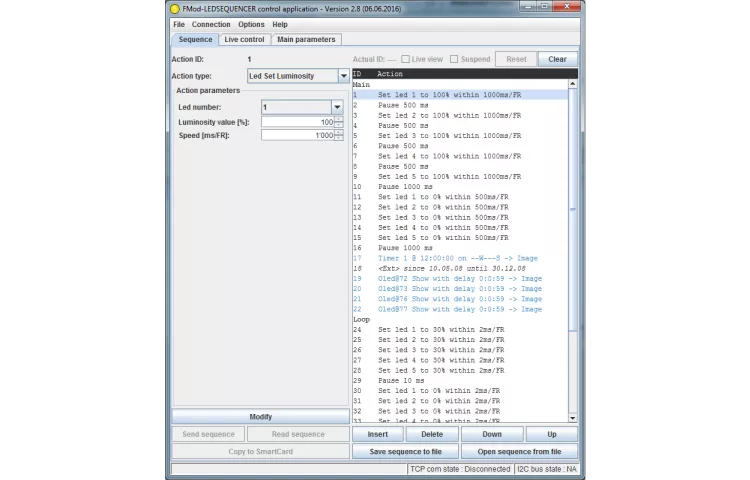Switch to the Live control tab
The image size is (750, 480).
[x=244, y=39]
